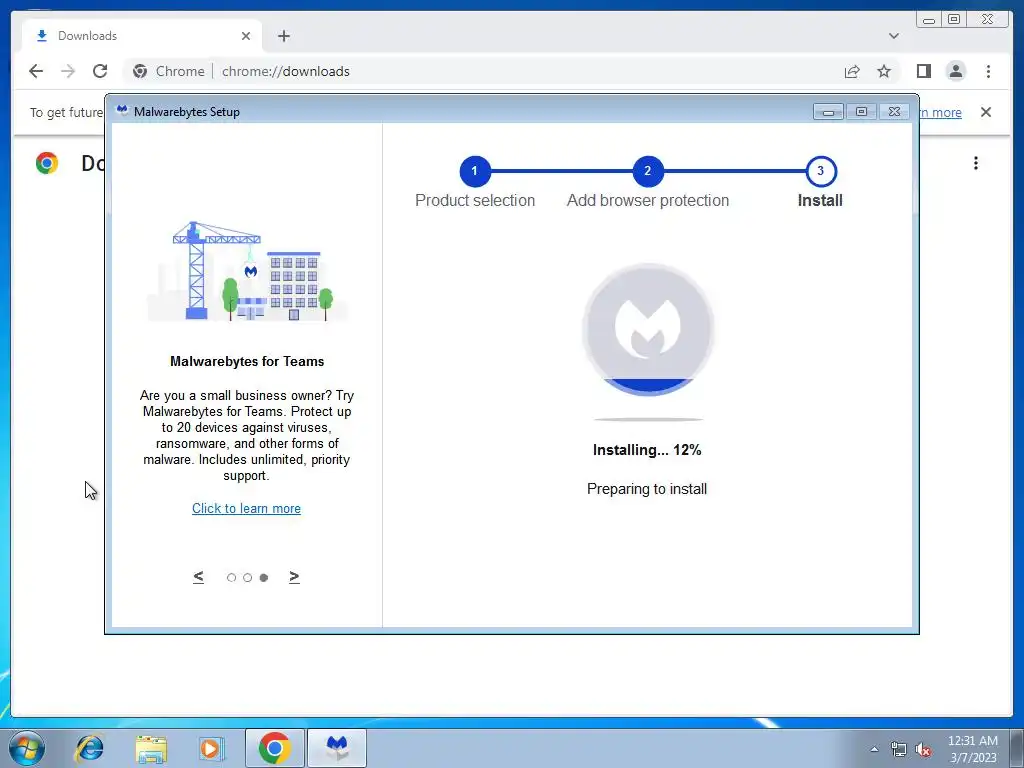Screen dimensions: 1024x768
Task: Open the taskbar clock and date
Action: click(x=972, y=749)
